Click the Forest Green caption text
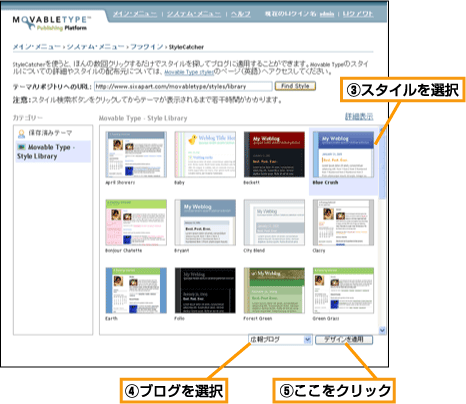The width and height of the screenshot is (466, 404). pyautogui.click(x=258, y=319)
